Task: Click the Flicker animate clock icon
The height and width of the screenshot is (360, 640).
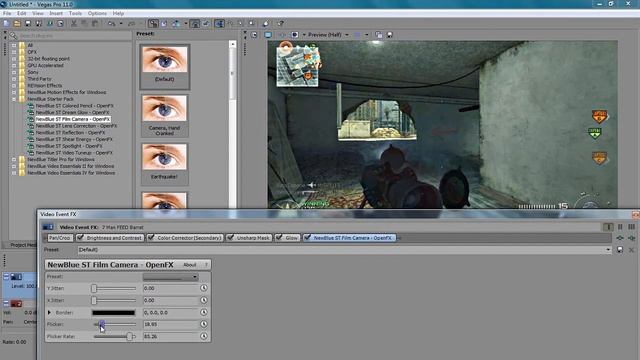Action: click(x=204, y=324)
